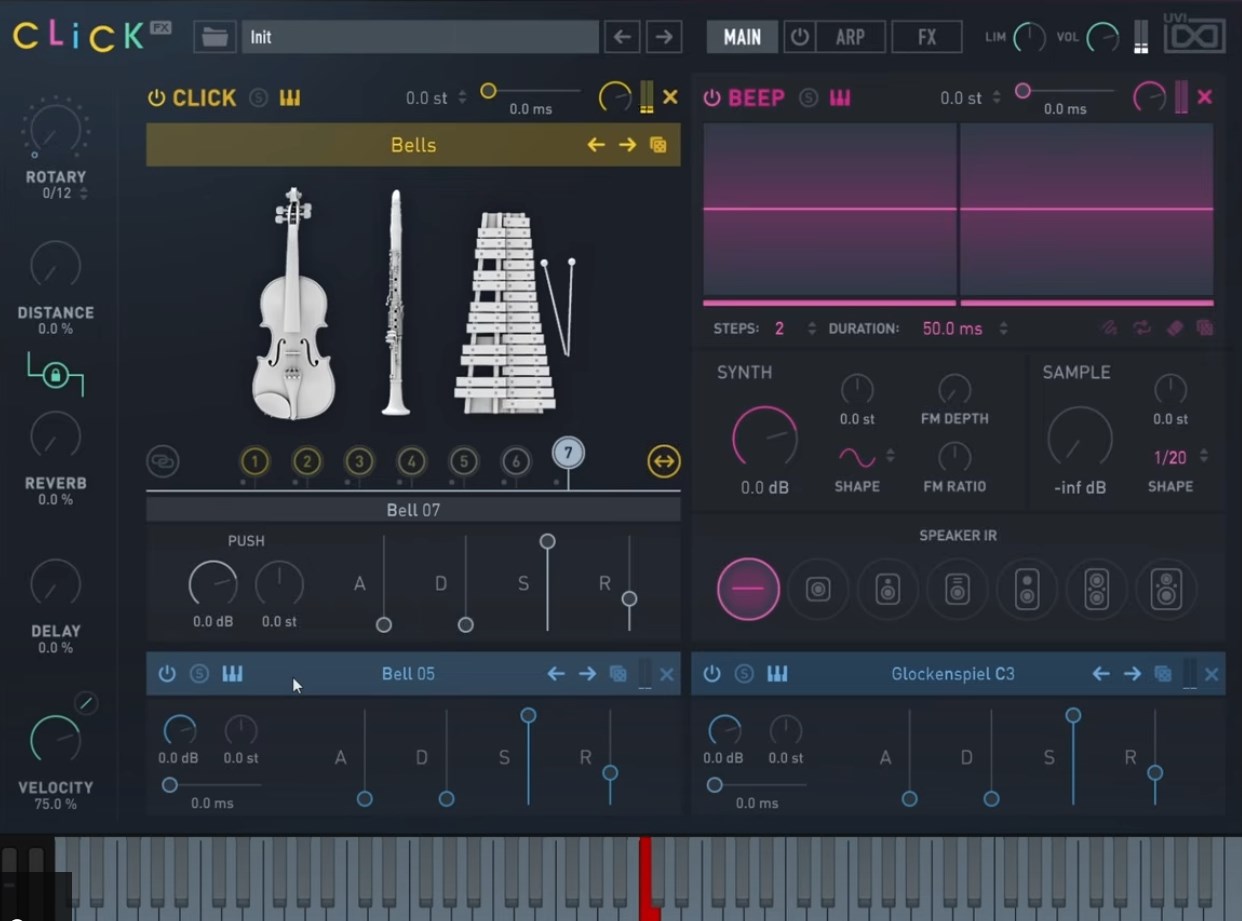
Task: Click the keyboard icon next to CLICK
Action: pos(290,98)
